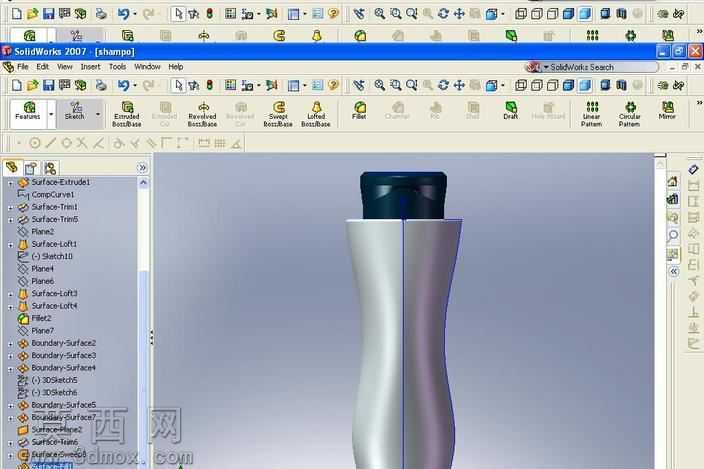Switch to the PropertyManager tab

[x=31, y=168]
